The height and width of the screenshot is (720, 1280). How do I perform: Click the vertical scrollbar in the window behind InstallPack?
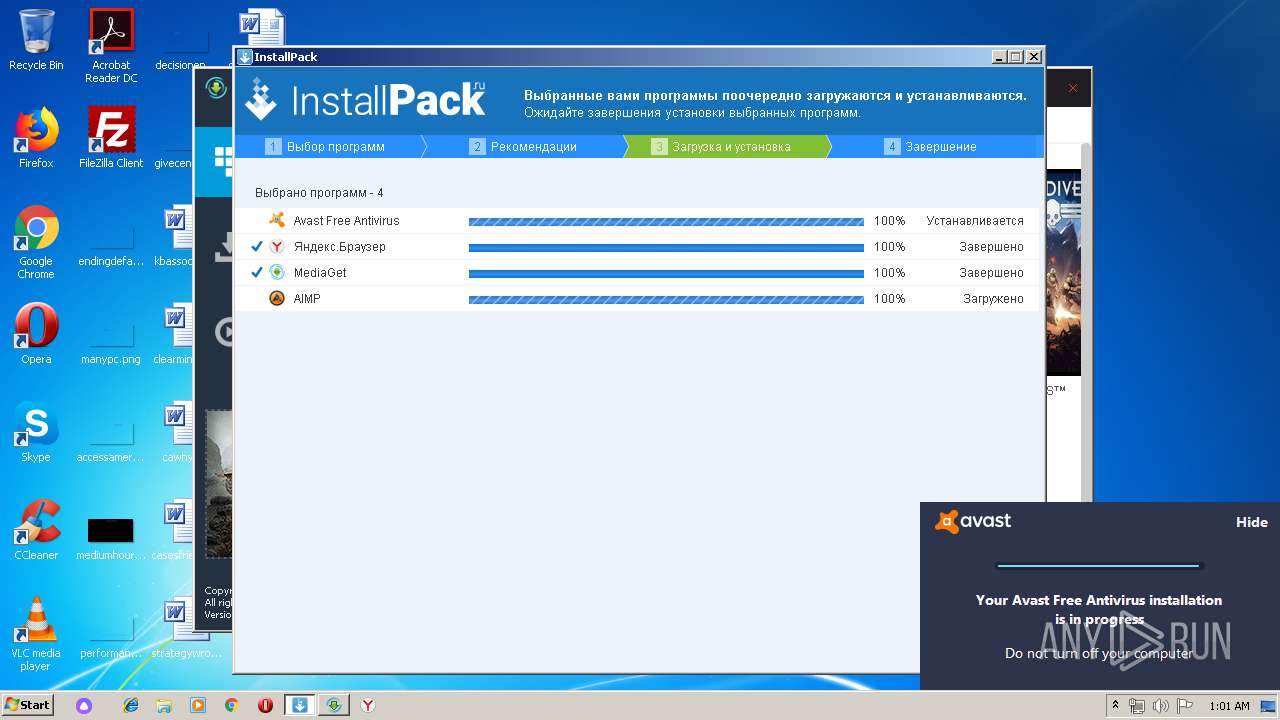tap(1086, 320)
